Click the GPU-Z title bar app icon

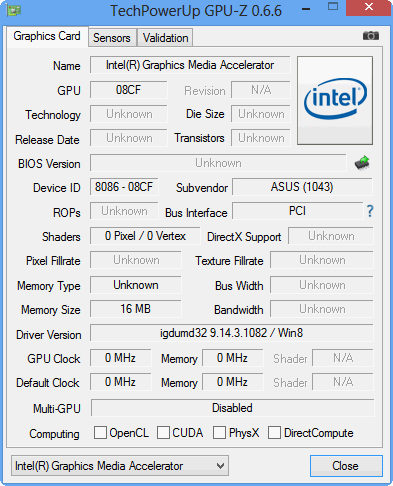pos(13,10)
